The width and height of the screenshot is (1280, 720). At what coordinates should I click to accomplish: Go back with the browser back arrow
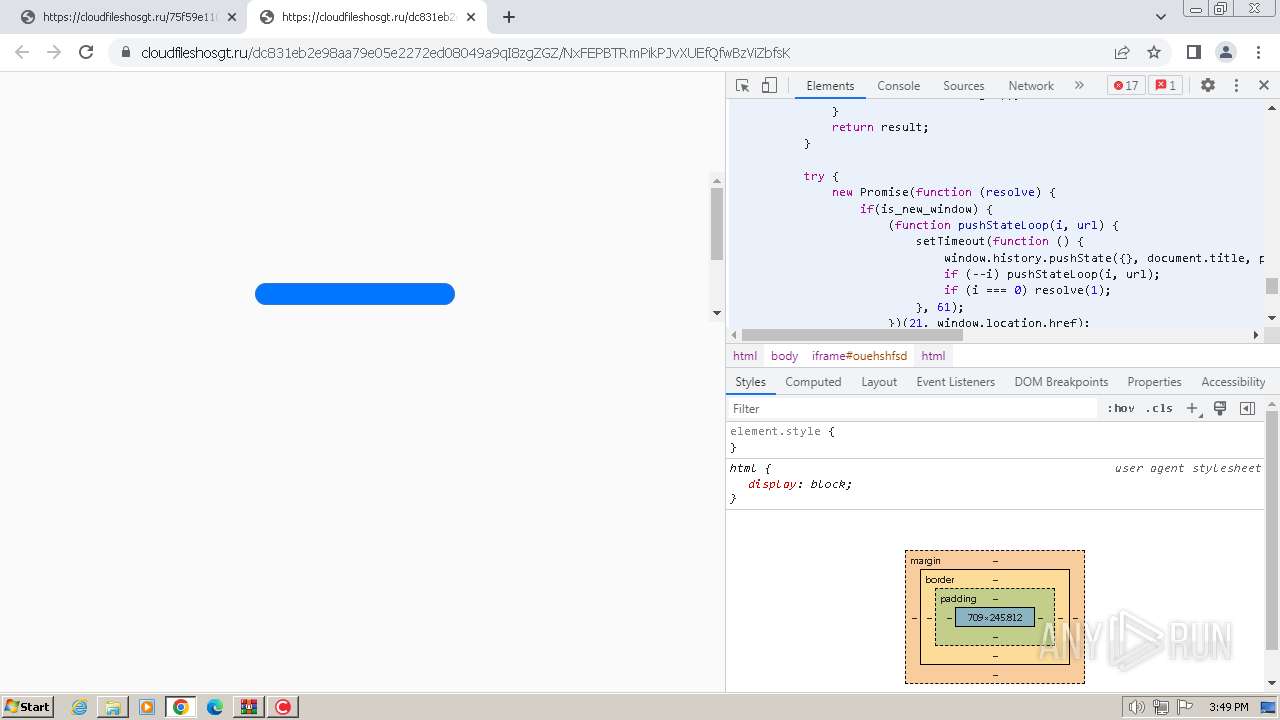coord(22,52)
